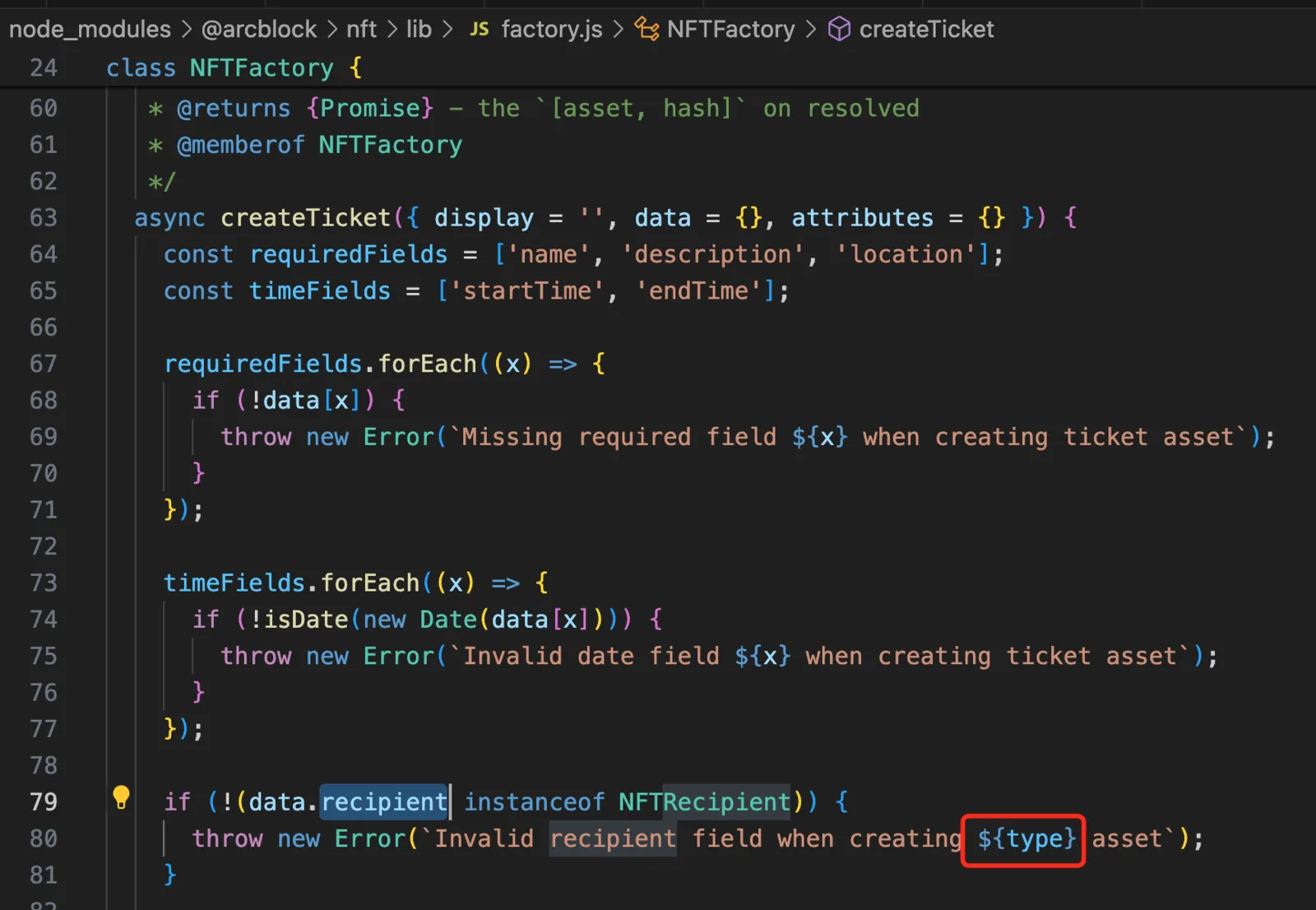
Task: Click the 'startTime' string on line 65
Action: (x=527, y=291)
